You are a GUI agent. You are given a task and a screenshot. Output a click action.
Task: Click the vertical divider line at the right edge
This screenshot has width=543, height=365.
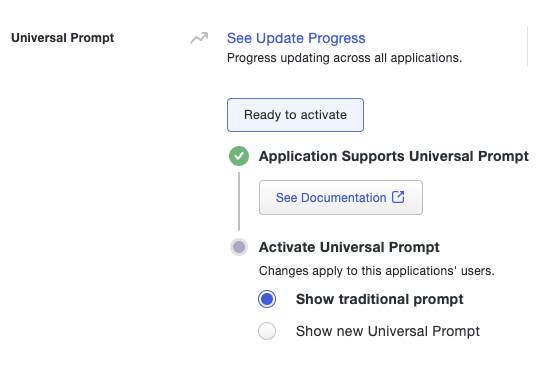(527, 46)
